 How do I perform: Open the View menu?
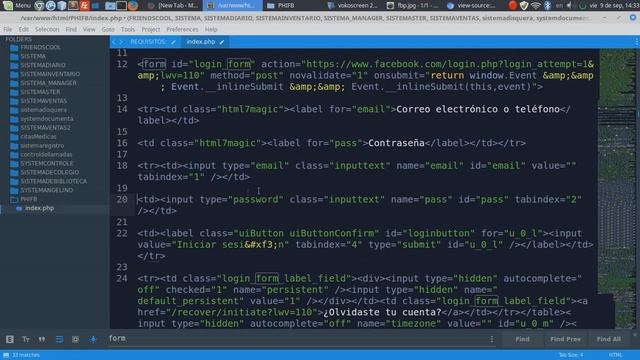[x=89, y=29]
